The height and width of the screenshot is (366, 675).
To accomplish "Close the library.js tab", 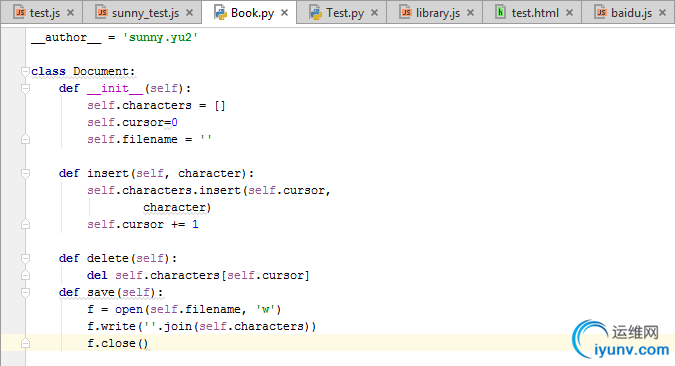I will [471, 13].
